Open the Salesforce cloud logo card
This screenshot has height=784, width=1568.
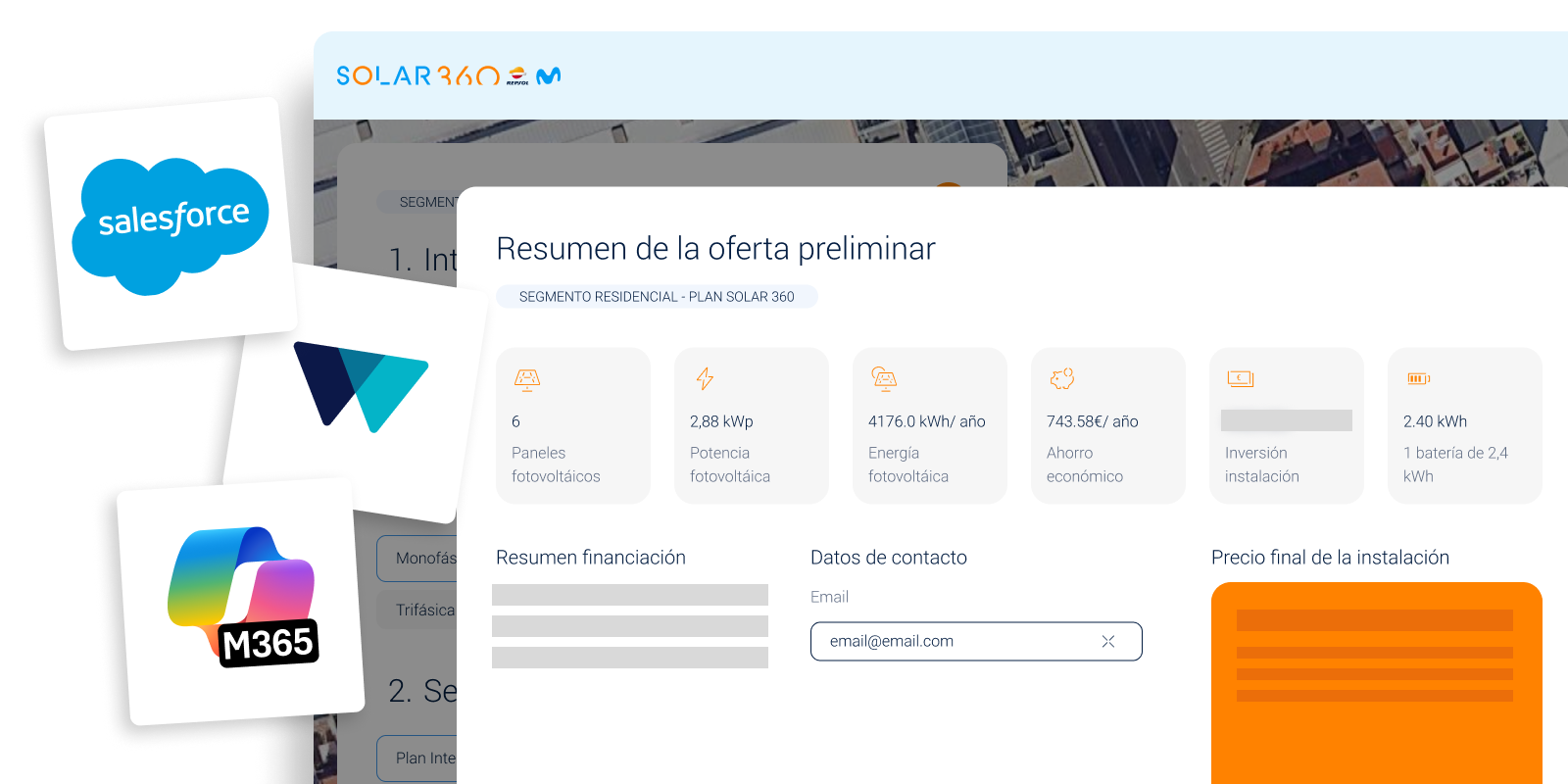tap(171, 223)
